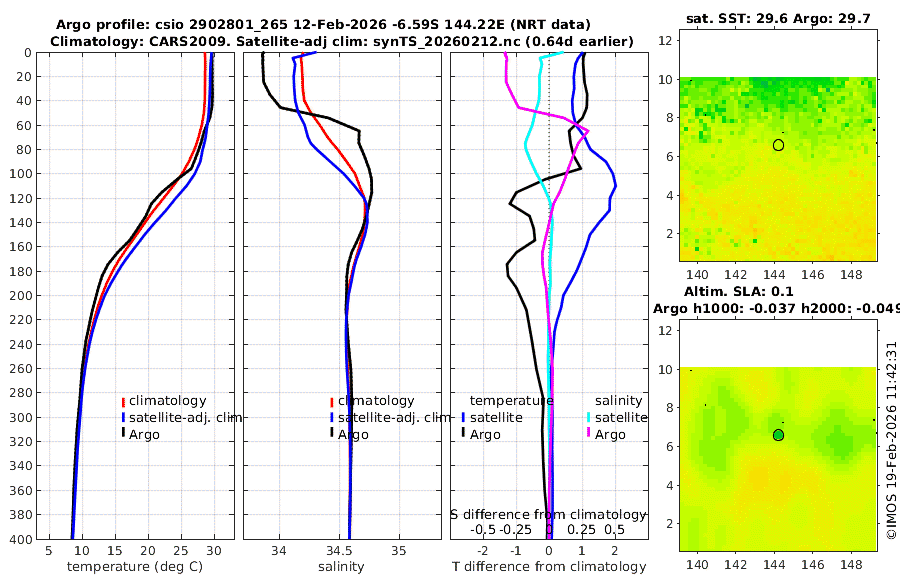Click the blue satellite-adj. clim swatch in salinity legend

coord(331,418)
